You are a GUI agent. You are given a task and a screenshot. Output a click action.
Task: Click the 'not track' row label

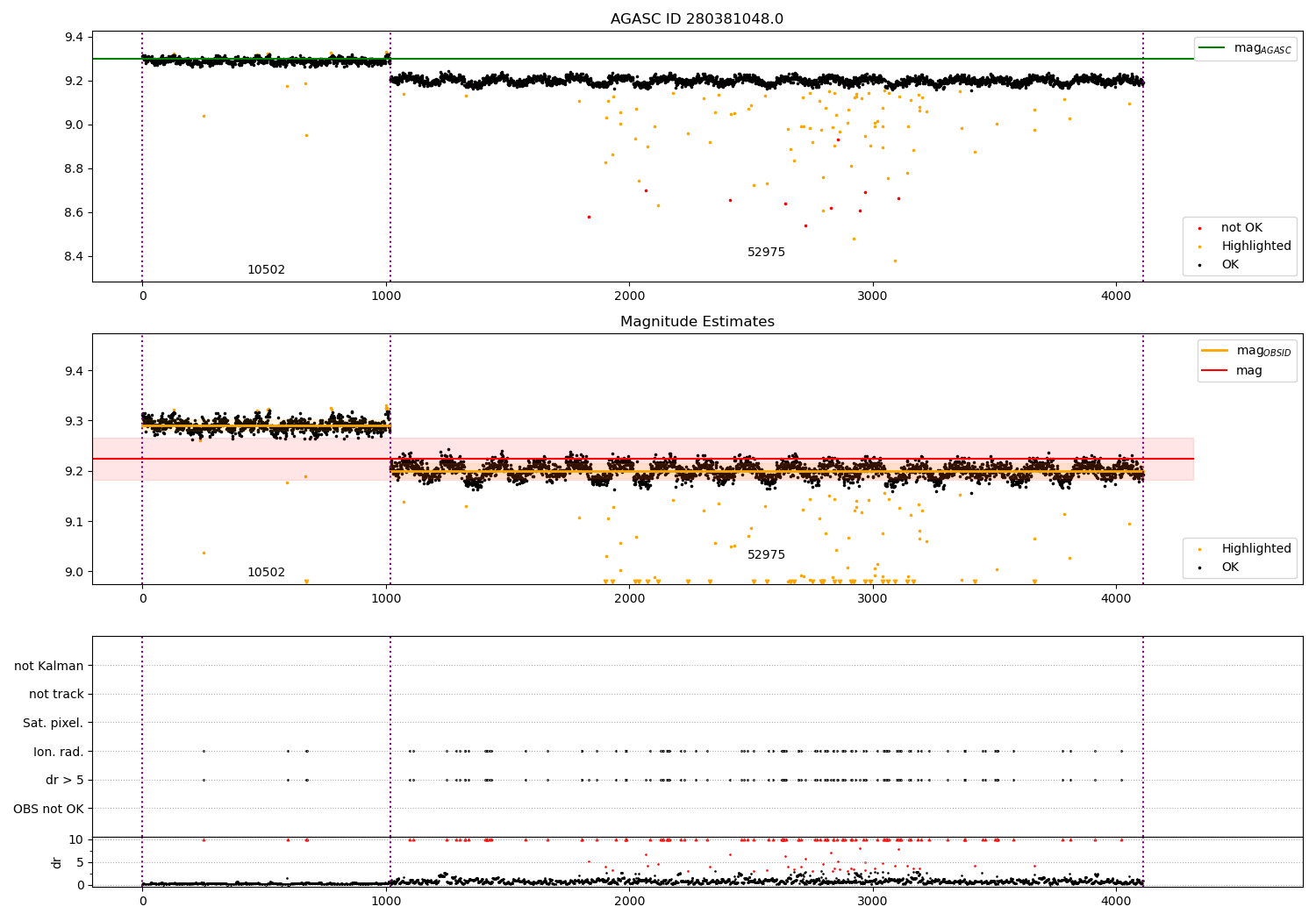pyautogui.click(x=56, y=695)
